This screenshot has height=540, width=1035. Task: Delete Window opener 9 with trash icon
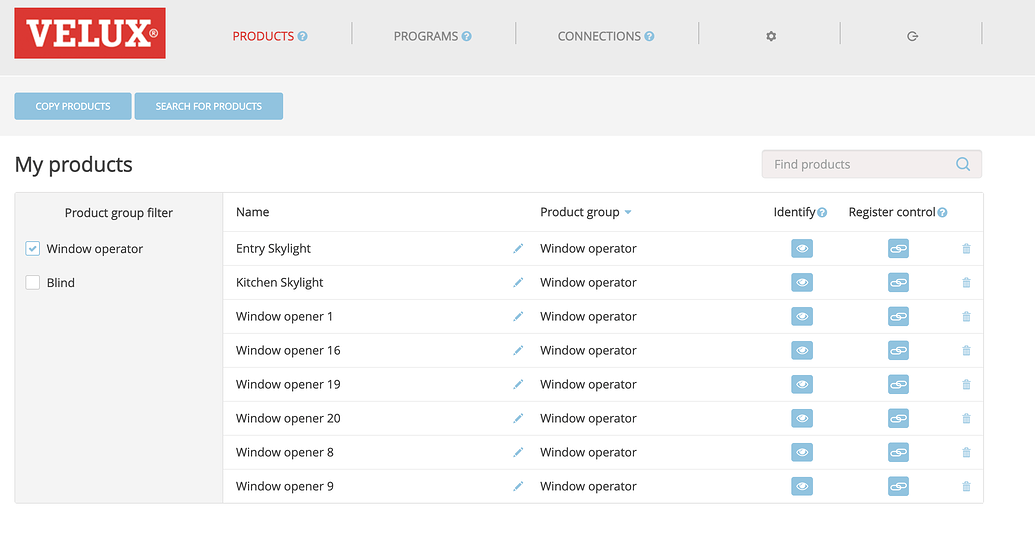pyautogui.click(x=966, y=487)
